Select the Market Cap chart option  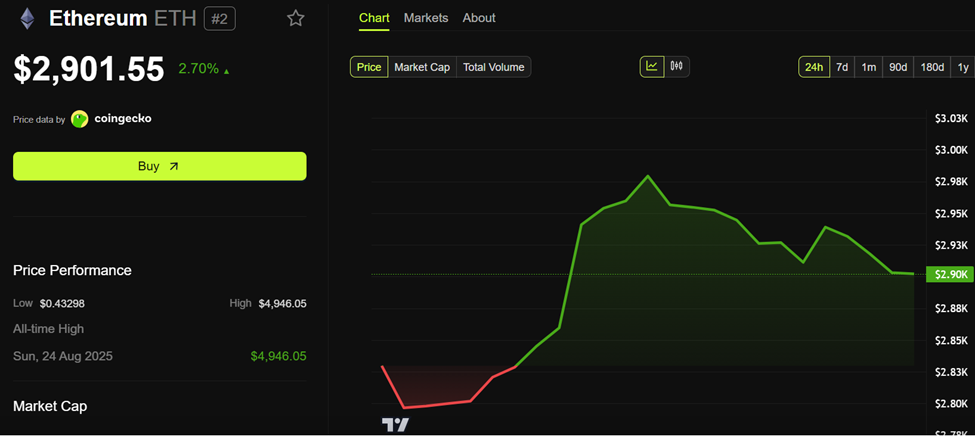[422, 67]
